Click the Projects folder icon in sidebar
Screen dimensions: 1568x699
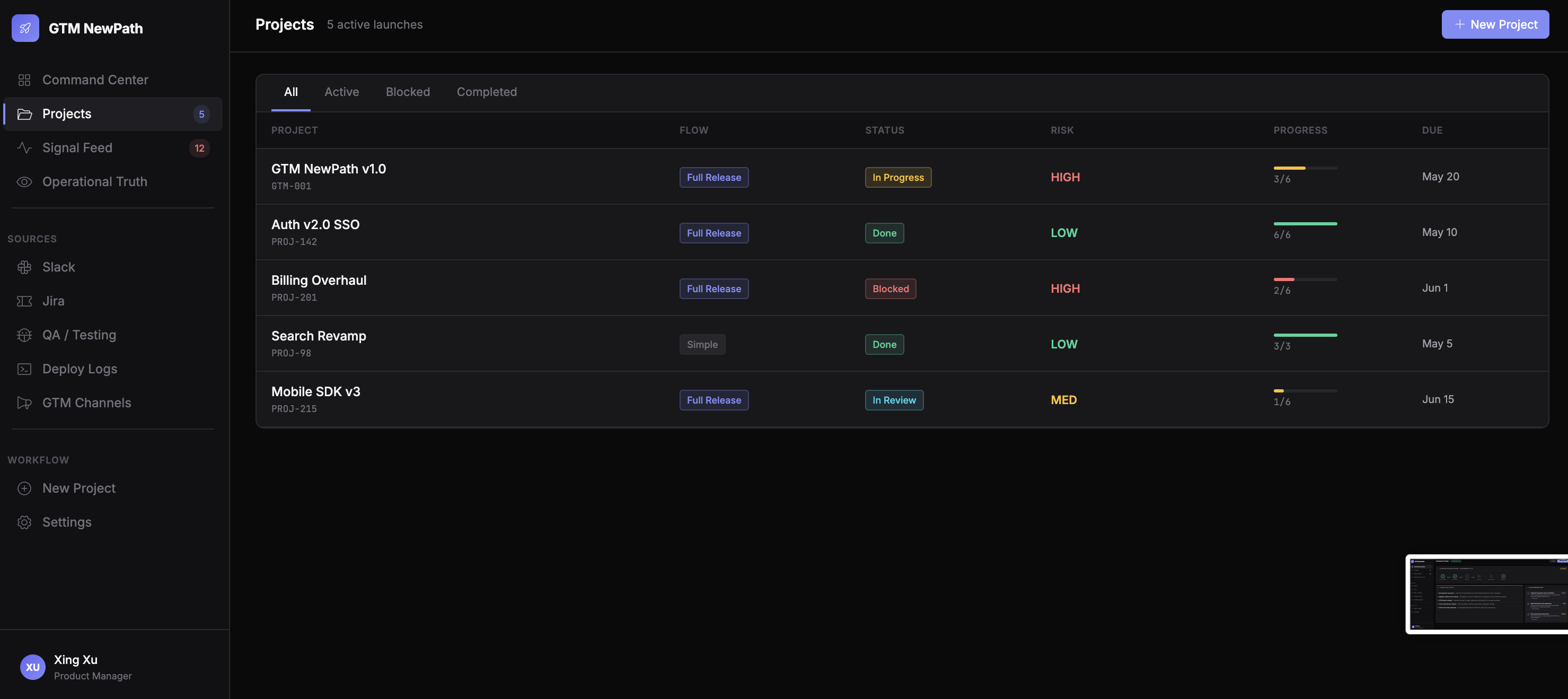(24, 114)
